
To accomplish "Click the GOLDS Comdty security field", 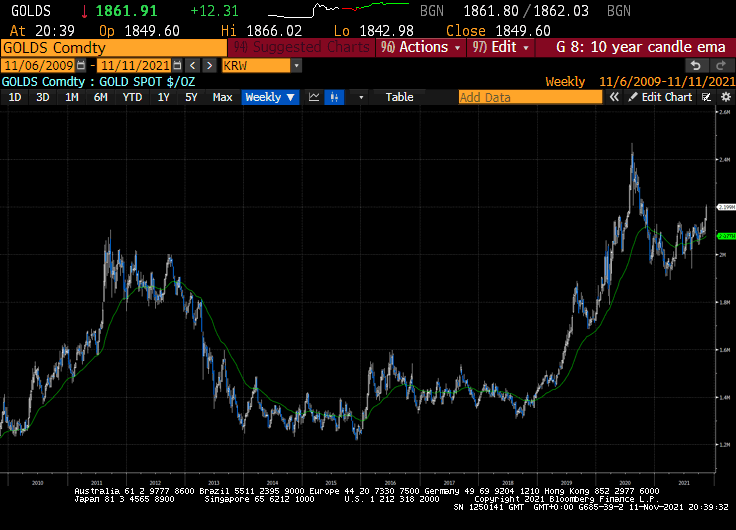I will pos(114,48).
